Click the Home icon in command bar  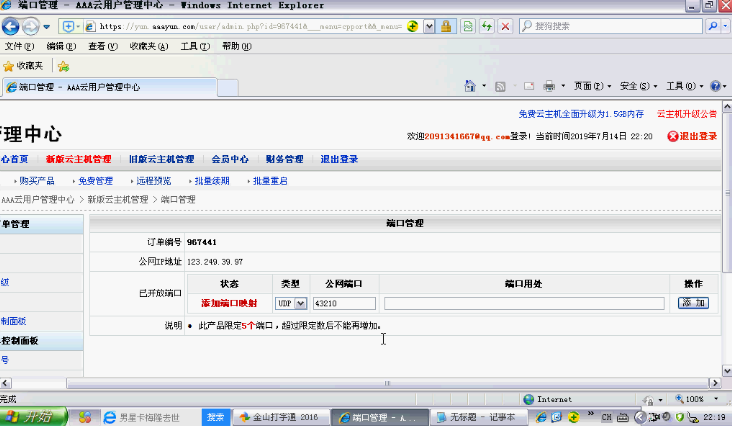click(470, 86)
